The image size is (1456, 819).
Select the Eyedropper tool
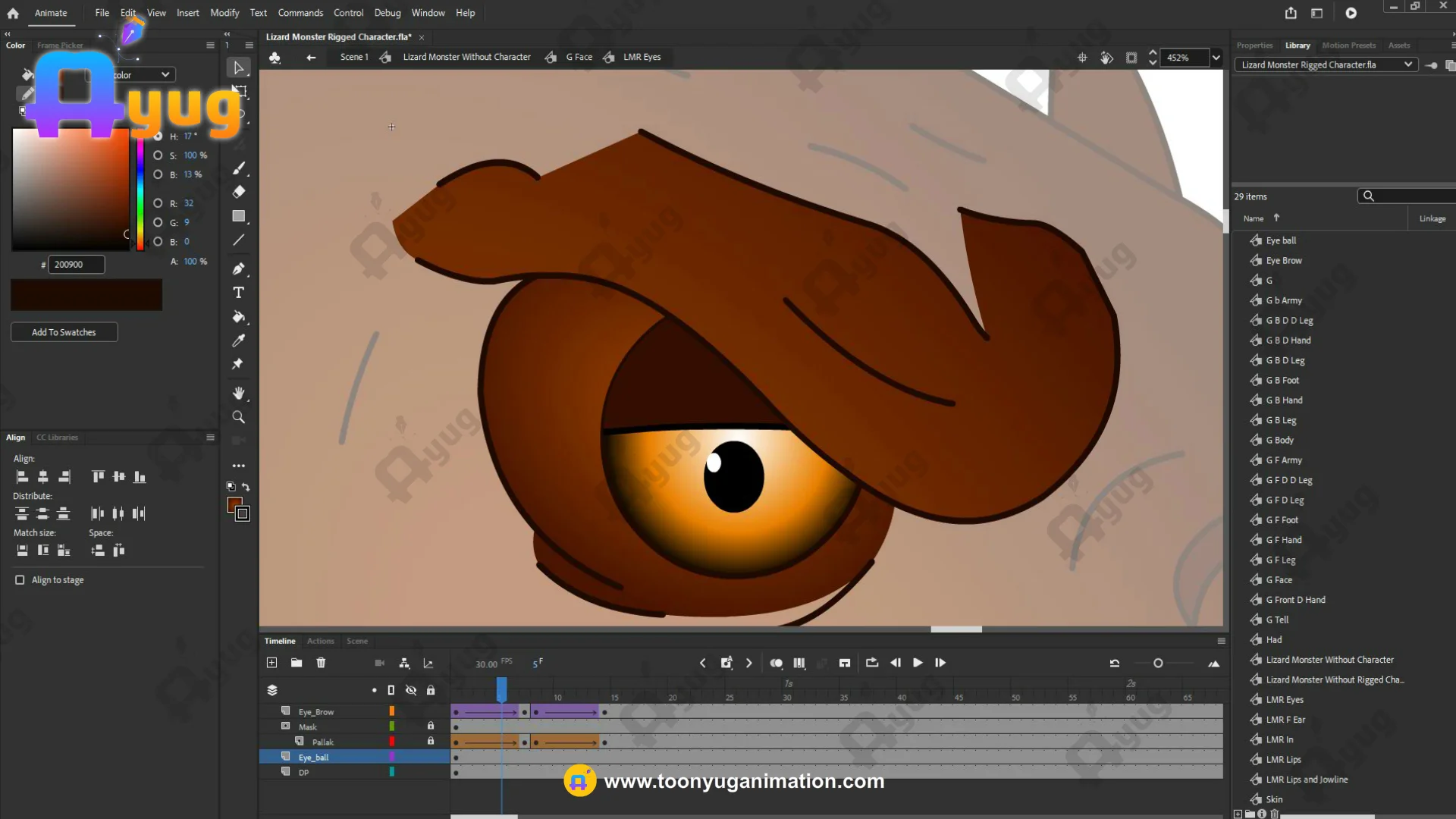239,340
